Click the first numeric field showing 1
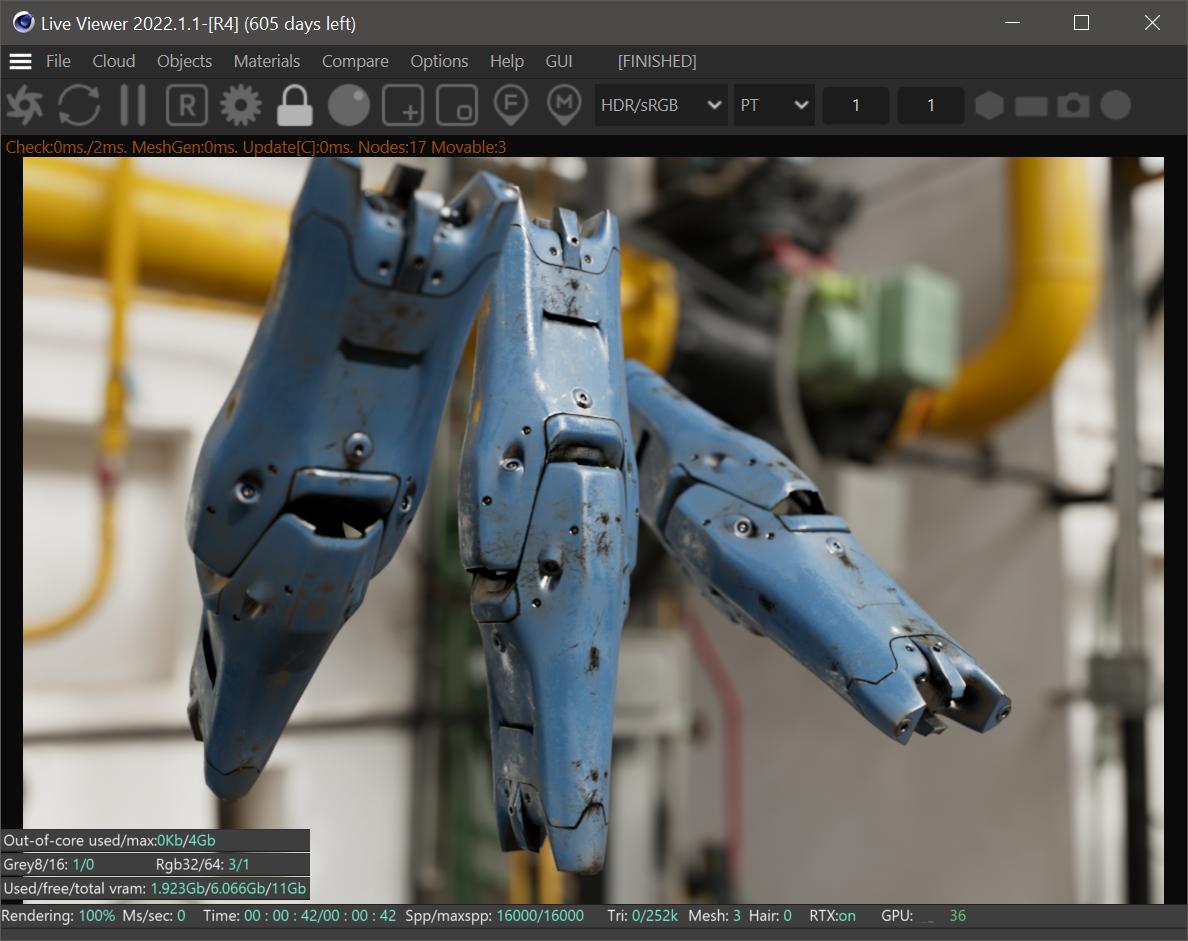Screen dimensions: 1188x941 tap(855, 105)
